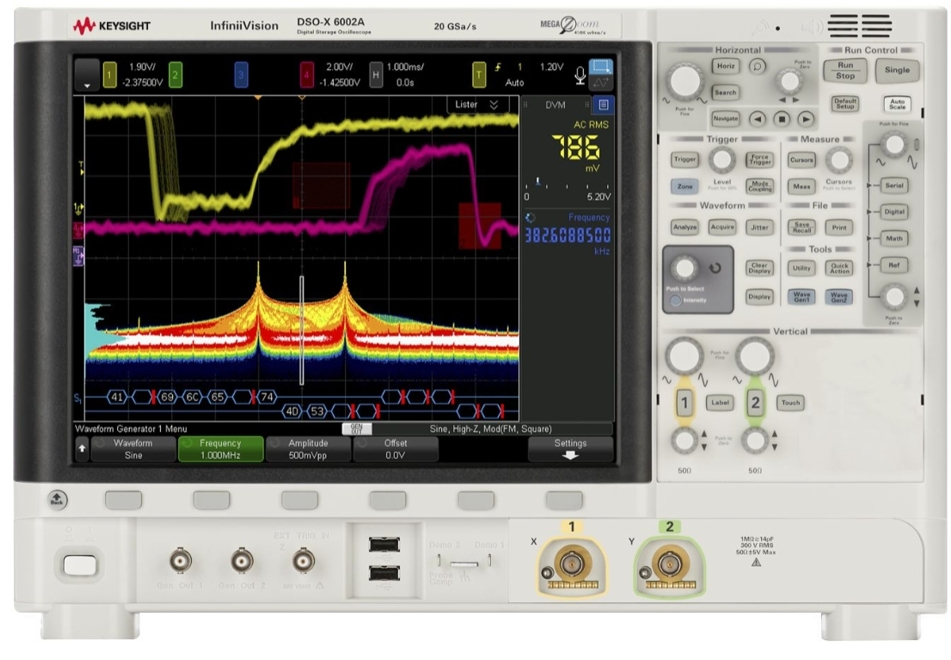Touch the Gen Out 2 BNC connector
Screen dimensions: 951x660
coord(242,561)
